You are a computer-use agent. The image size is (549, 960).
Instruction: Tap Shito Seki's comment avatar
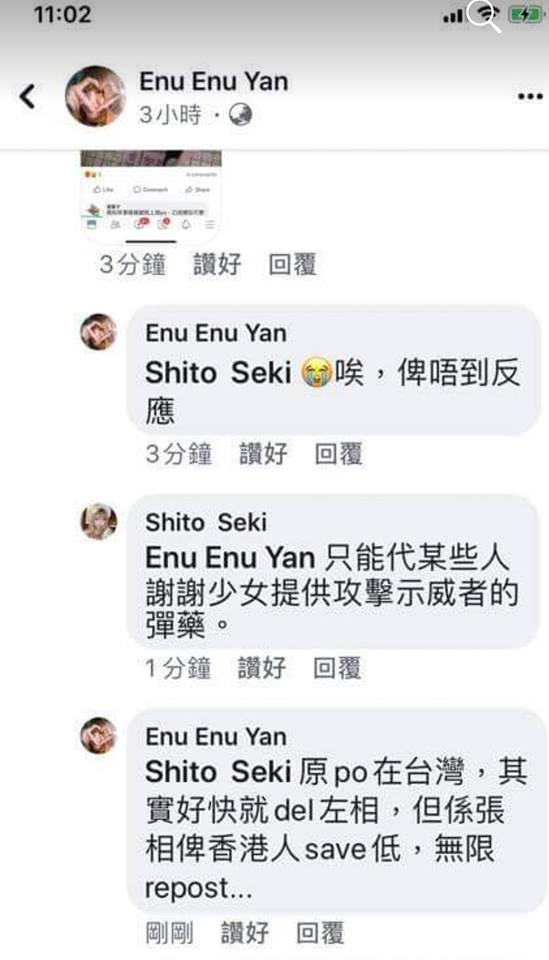[x=99, y=522]
